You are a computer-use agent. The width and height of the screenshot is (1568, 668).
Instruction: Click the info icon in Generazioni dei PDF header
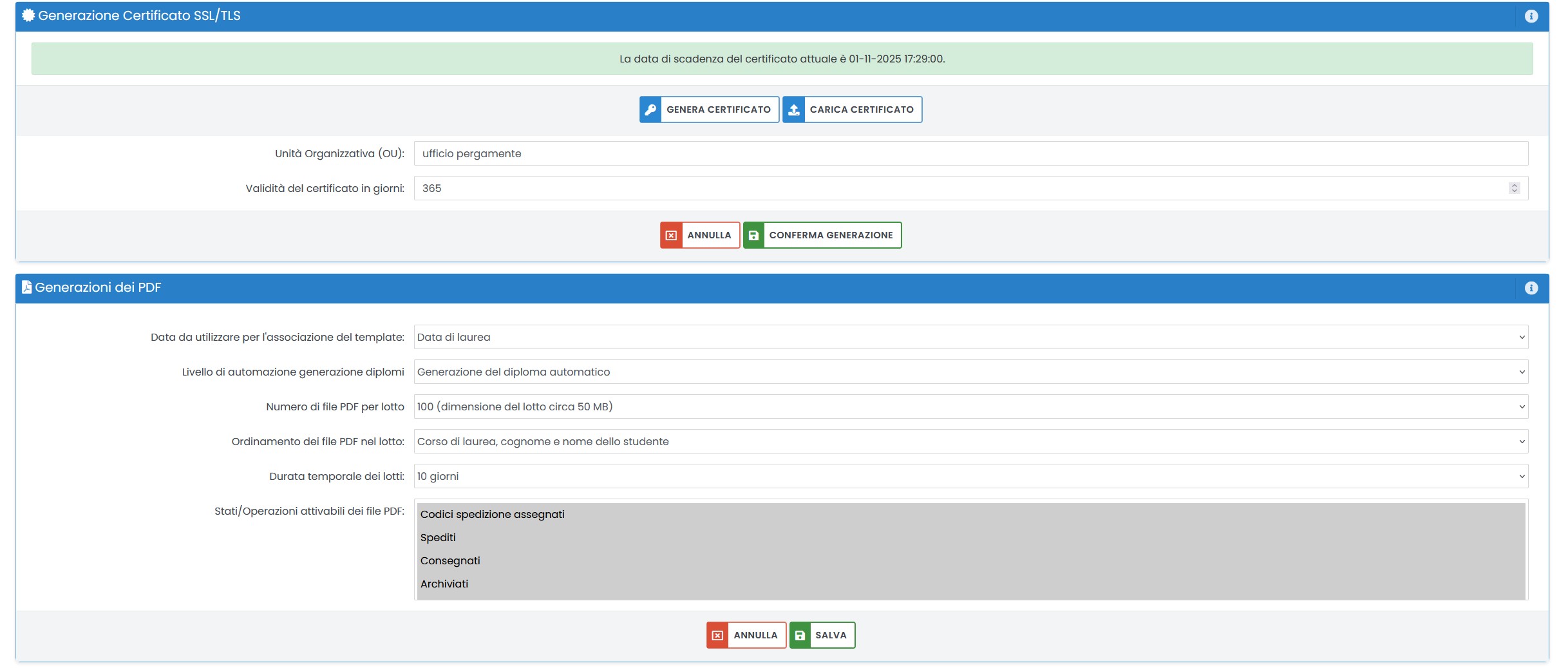point(1531,288)
